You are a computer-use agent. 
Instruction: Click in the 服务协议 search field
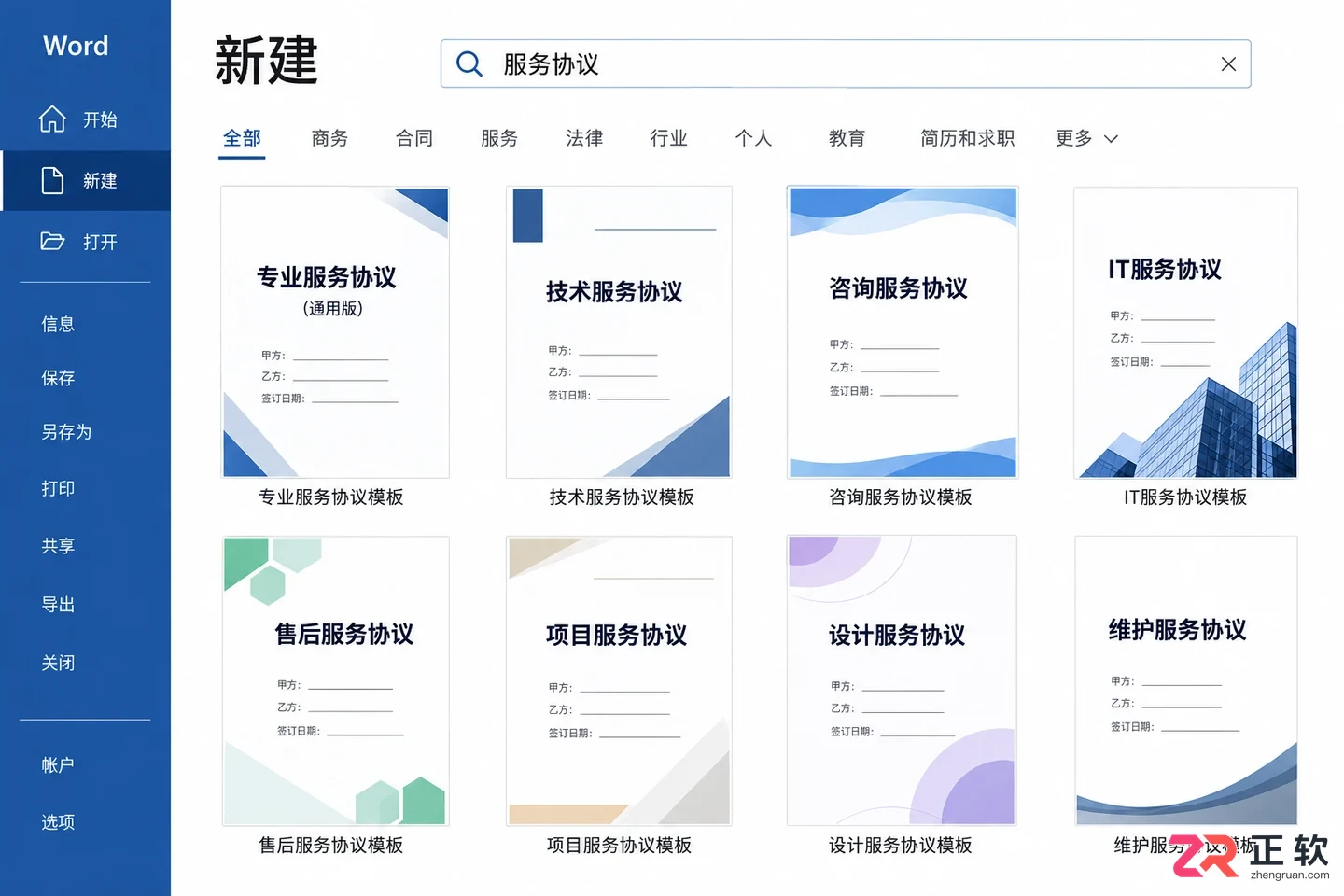click(846, 63)
